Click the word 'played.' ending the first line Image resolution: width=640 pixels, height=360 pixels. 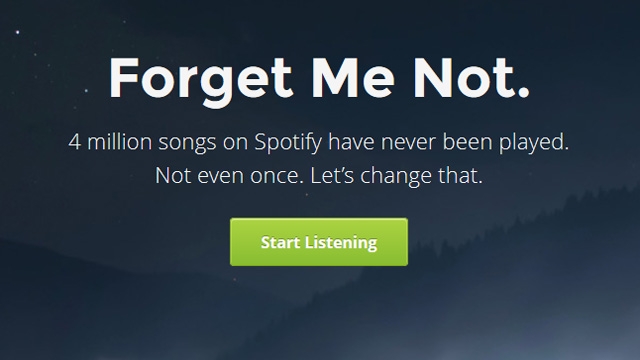pos(534,143)
